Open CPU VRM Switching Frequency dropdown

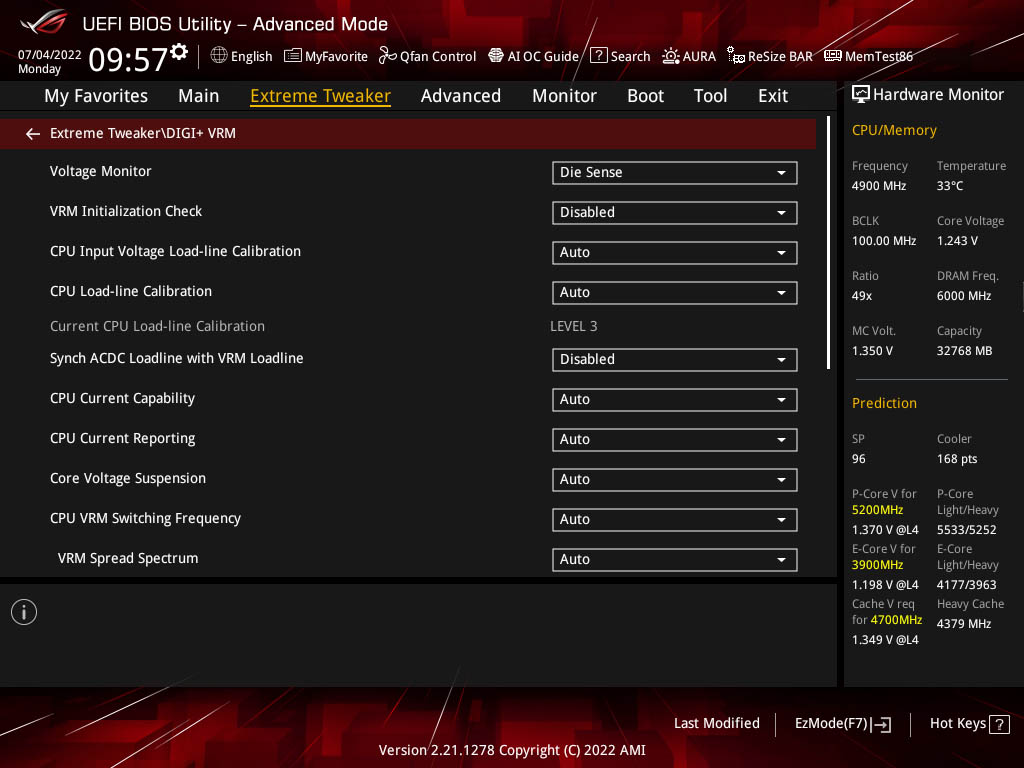click(x=675, y=520)
